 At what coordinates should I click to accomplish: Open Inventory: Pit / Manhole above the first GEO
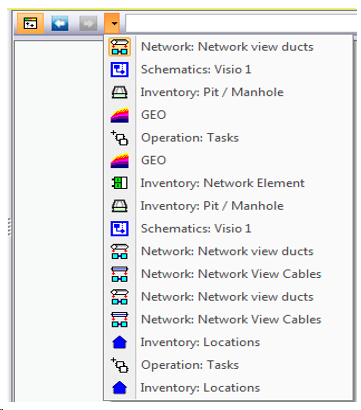point(212,92)
